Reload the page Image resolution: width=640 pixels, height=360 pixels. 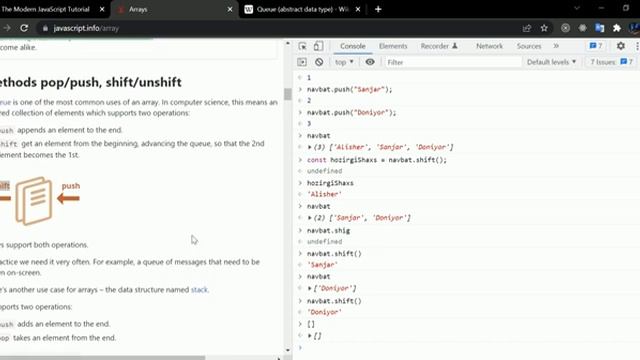tap(24, 28)
